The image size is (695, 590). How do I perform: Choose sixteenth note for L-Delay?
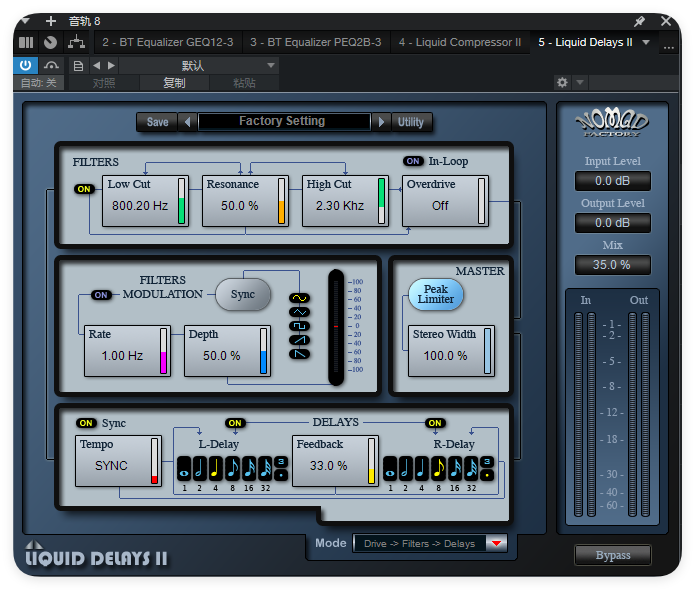click(x=249, y=469)
